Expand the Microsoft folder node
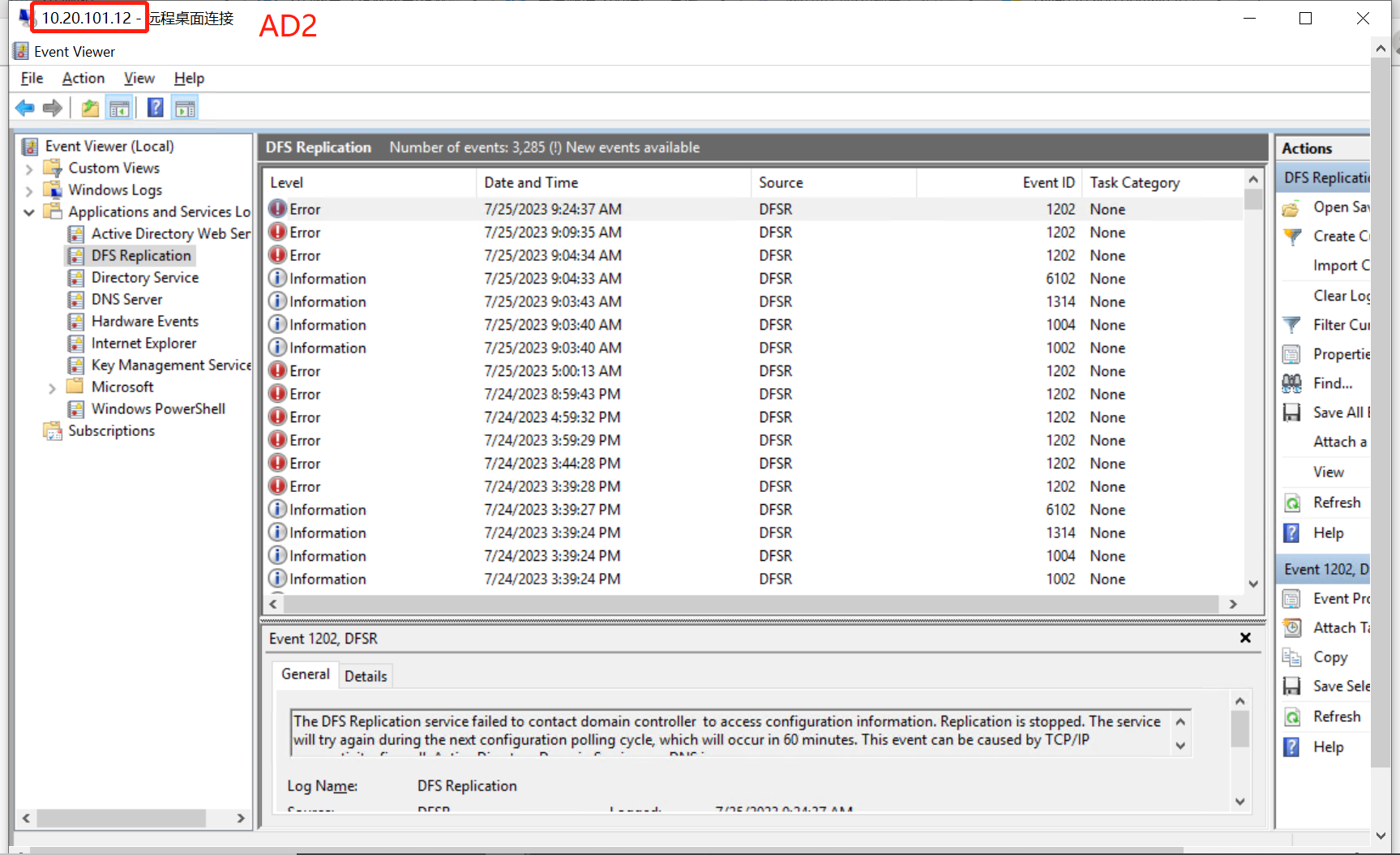This screenshot has width=1400, height=855. tap(52, 387)
